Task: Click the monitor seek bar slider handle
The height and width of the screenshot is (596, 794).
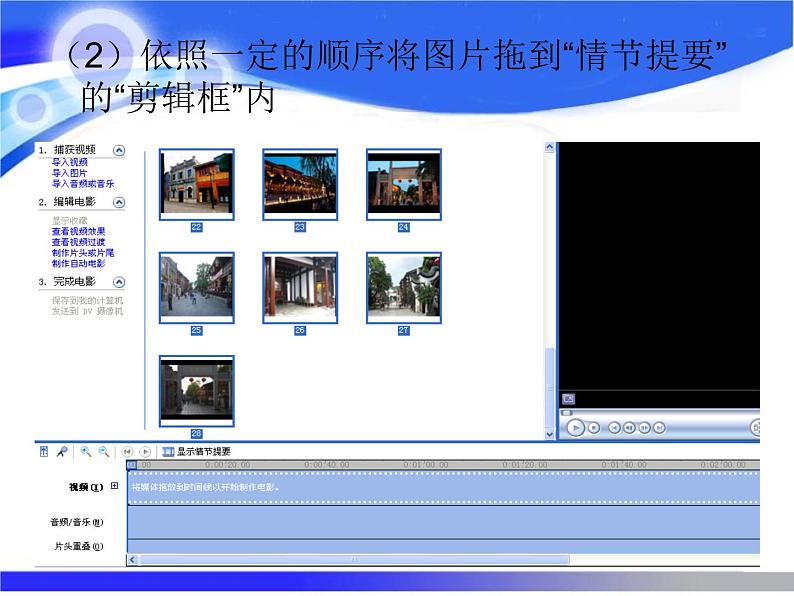Action: (567, 413)
